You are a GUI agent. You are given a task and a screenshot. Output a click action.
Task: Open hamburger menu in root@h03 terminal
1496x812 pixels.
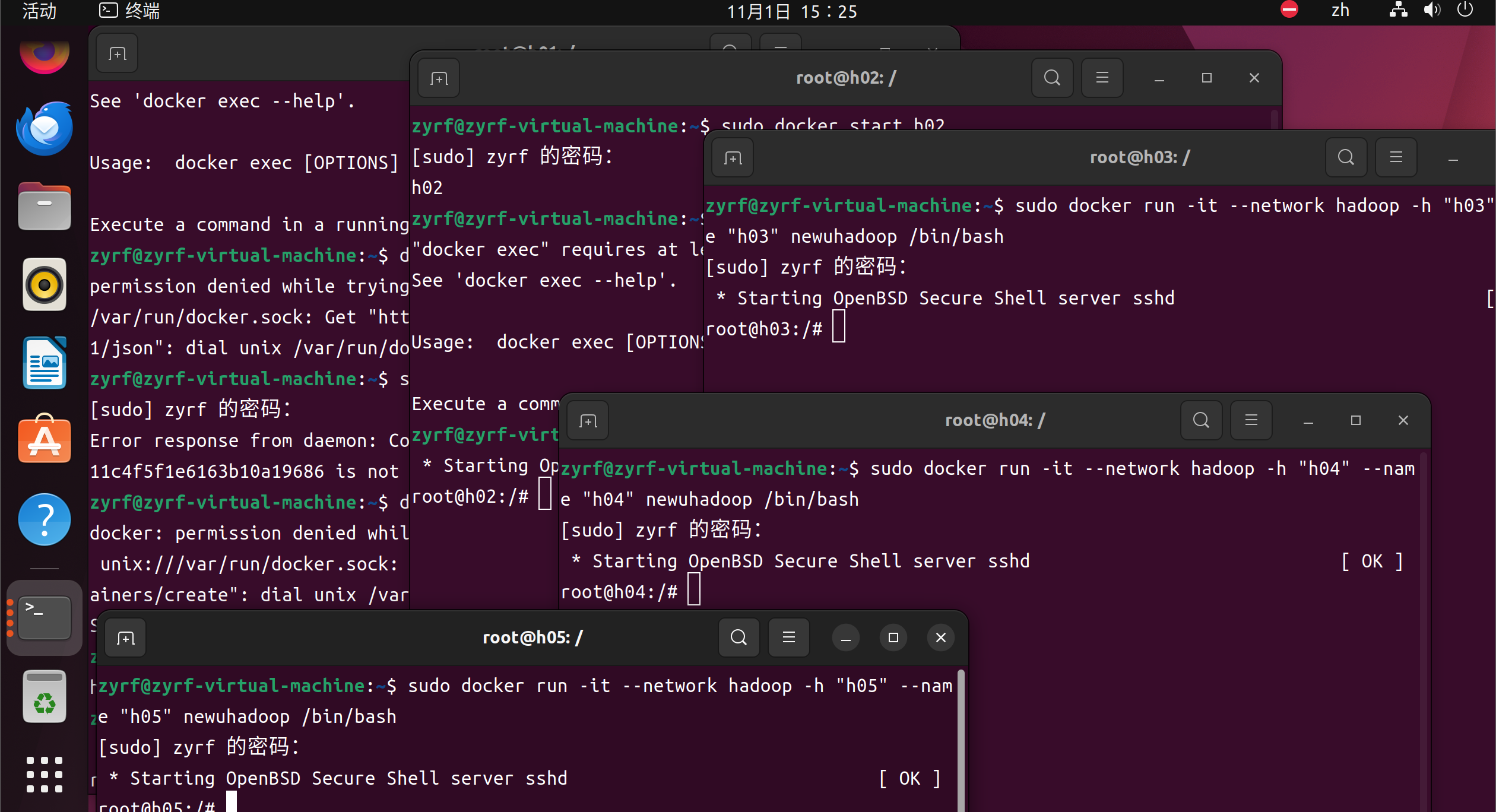point(1396,157)
